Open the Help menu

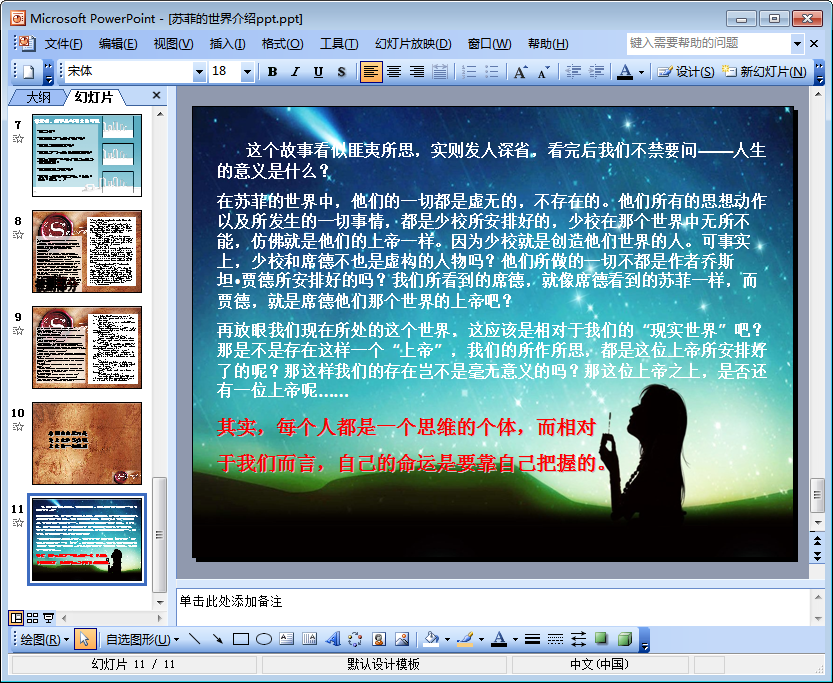point(548,44)
